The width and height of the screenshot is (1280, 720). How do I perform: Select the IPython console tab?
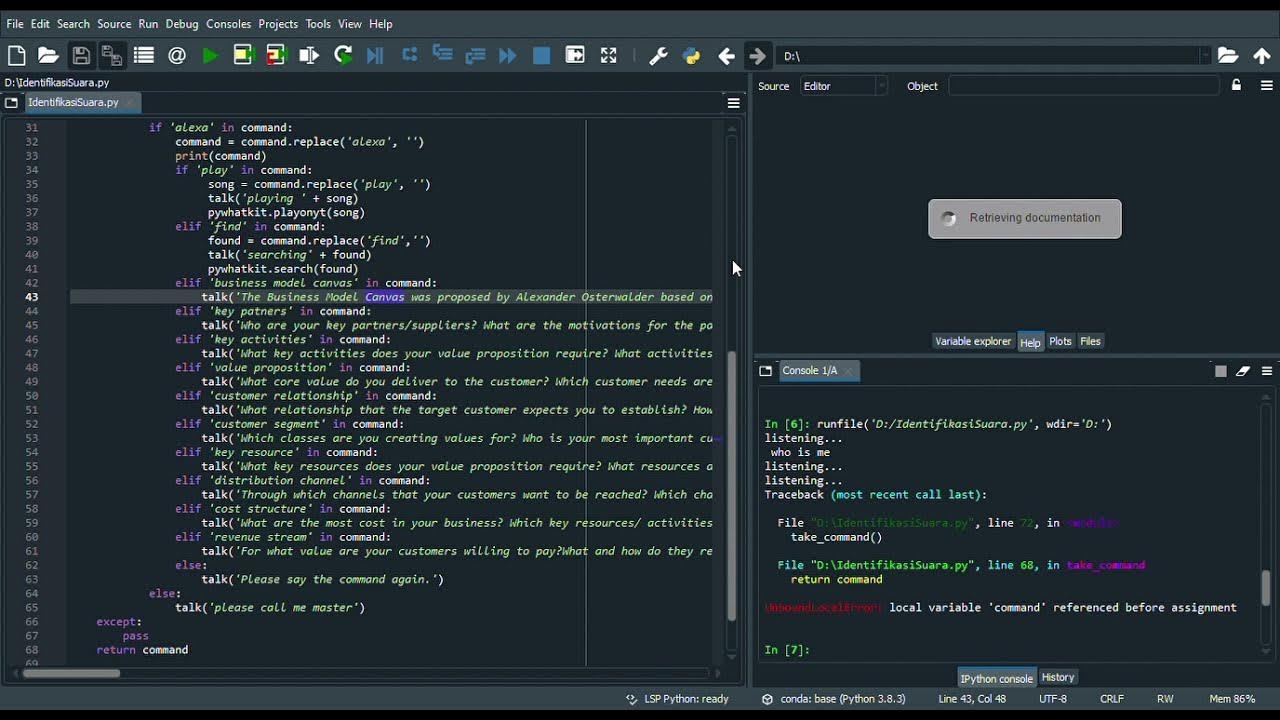996,678
